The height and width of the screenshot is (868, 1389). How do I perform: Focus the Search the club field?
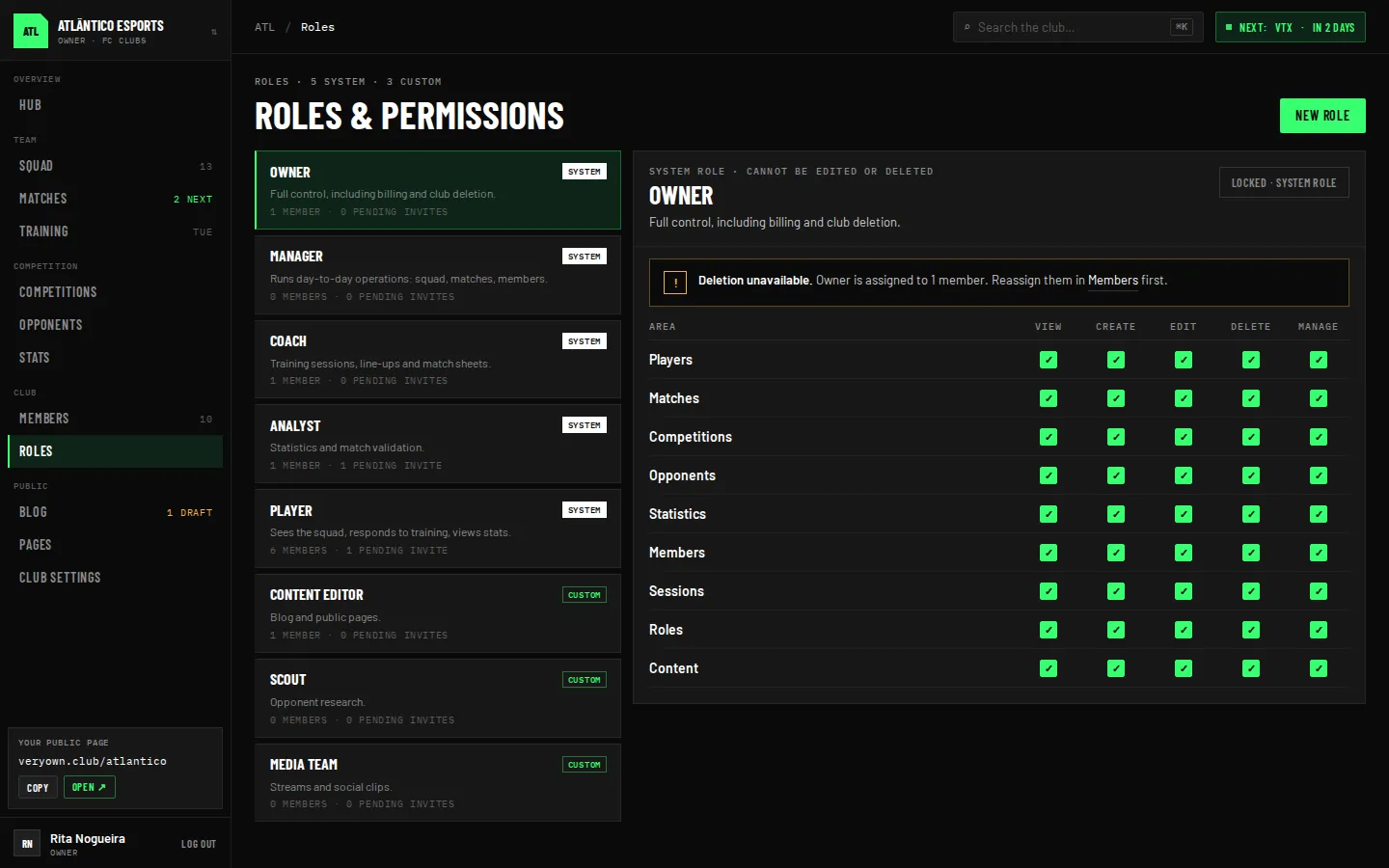pyautogui.click(x=1078, y=27)
